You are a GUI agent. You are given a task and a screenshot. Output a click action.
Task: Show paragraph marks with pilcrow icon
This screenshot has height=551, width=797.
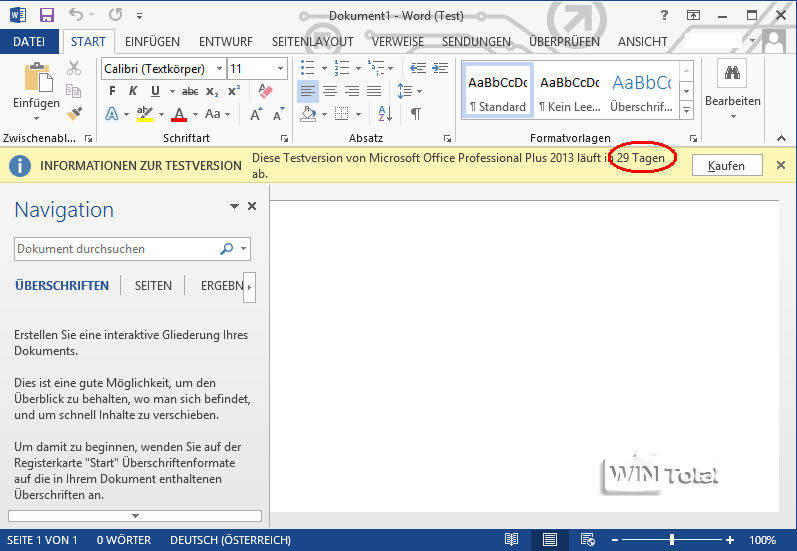(x=416, y=114)
